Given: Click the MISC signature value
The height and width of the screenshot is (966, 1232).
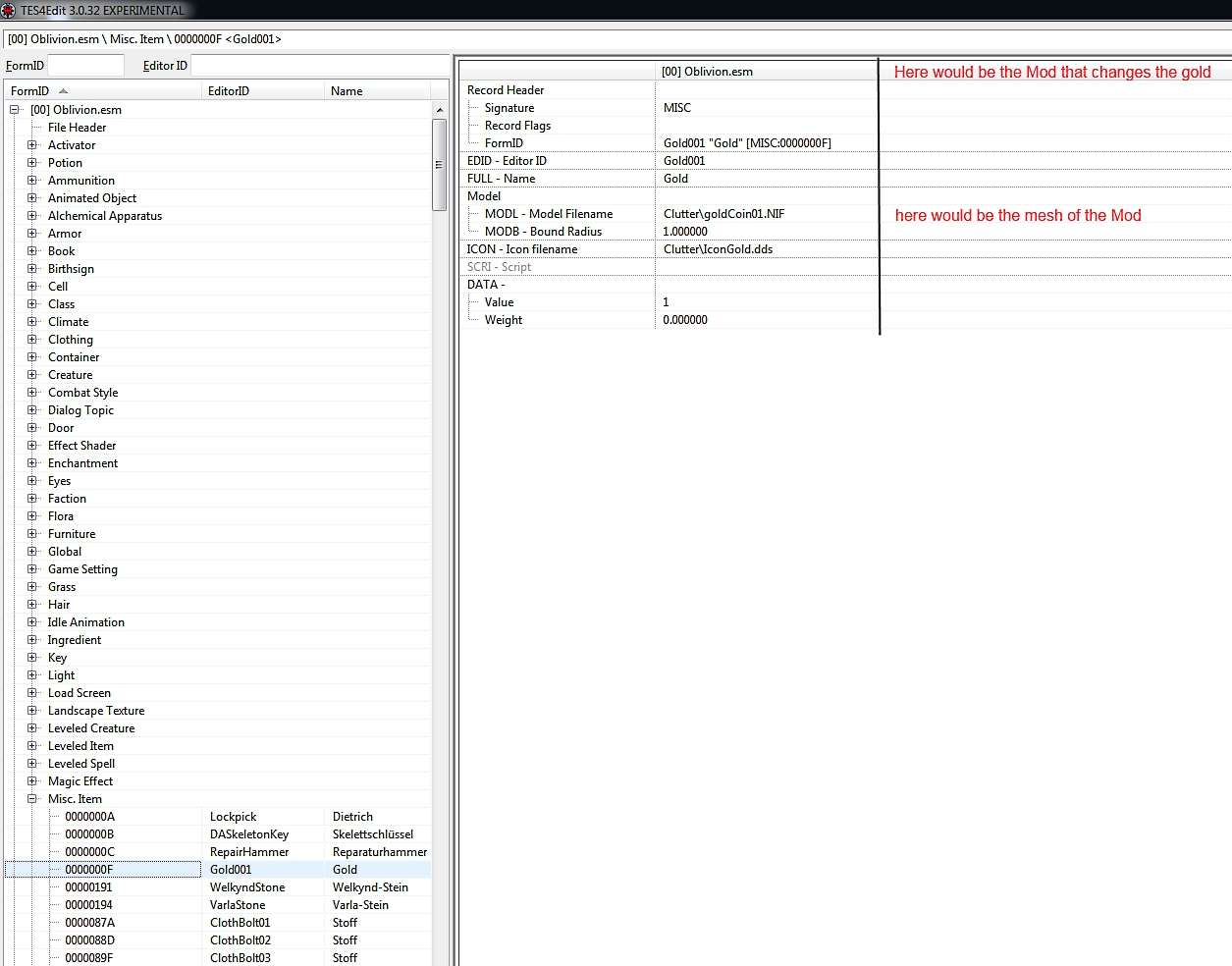Looking at the screenshot, I should tap(677, 108).
